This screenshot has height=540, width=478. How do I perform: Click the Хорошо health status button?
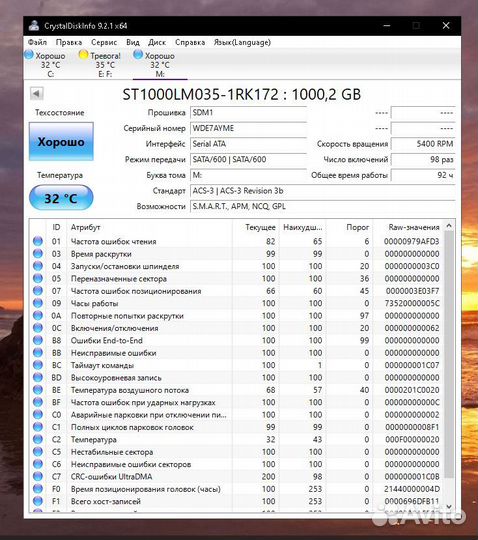61,142
